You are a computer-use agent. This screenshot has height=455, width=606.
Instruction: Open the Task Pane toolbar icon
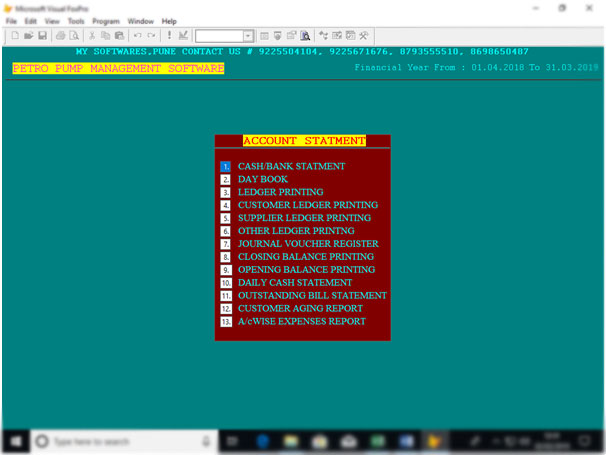pyautogui.click(x=351, y=36)
